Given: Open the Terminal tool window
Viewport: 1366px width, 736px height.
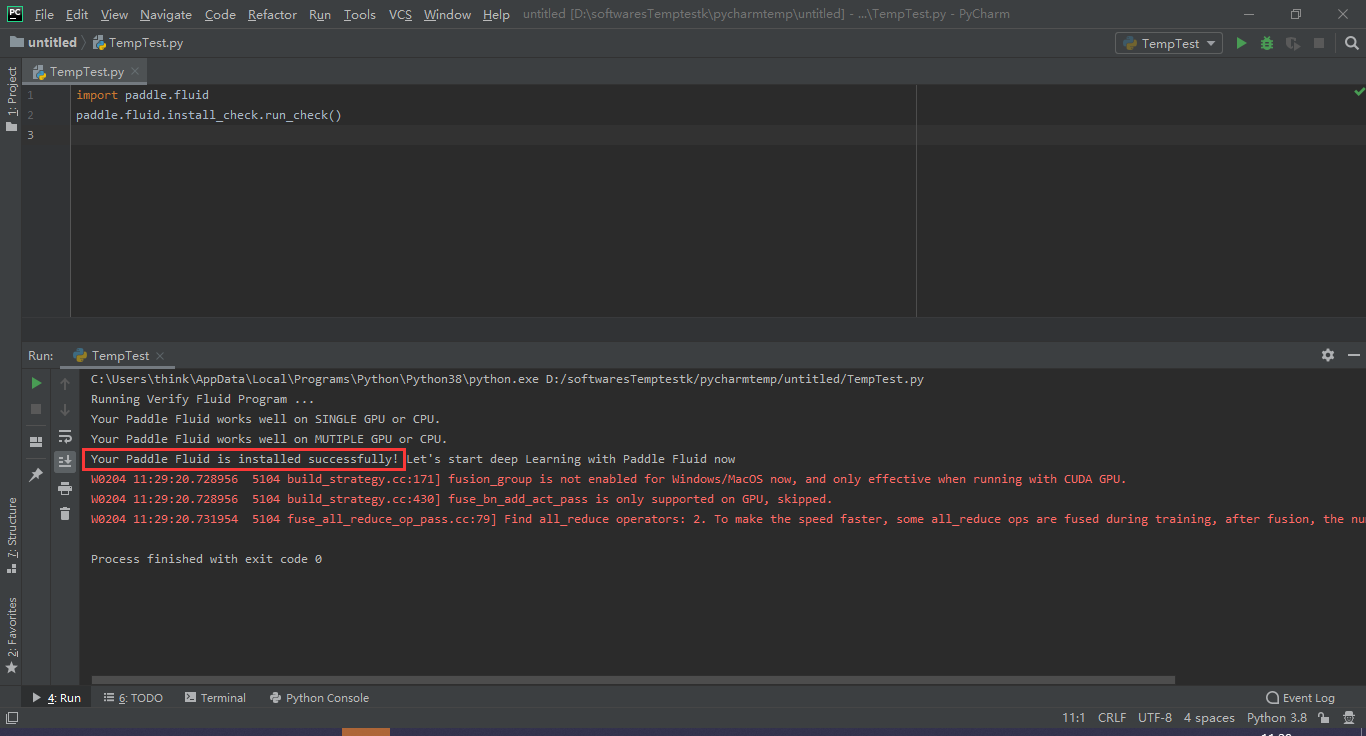Looking at the screenshot, I should tap(215, 698).
